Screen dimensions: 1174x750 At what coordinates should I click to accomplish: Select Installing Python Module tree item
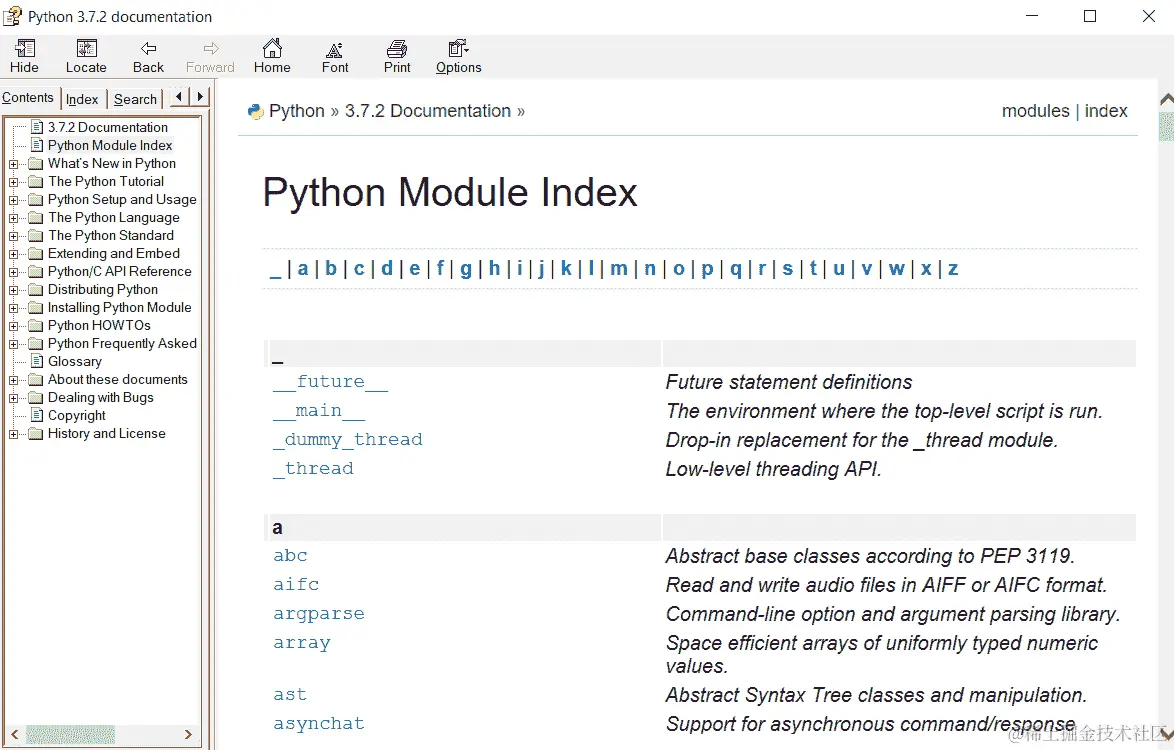(120, 308)
